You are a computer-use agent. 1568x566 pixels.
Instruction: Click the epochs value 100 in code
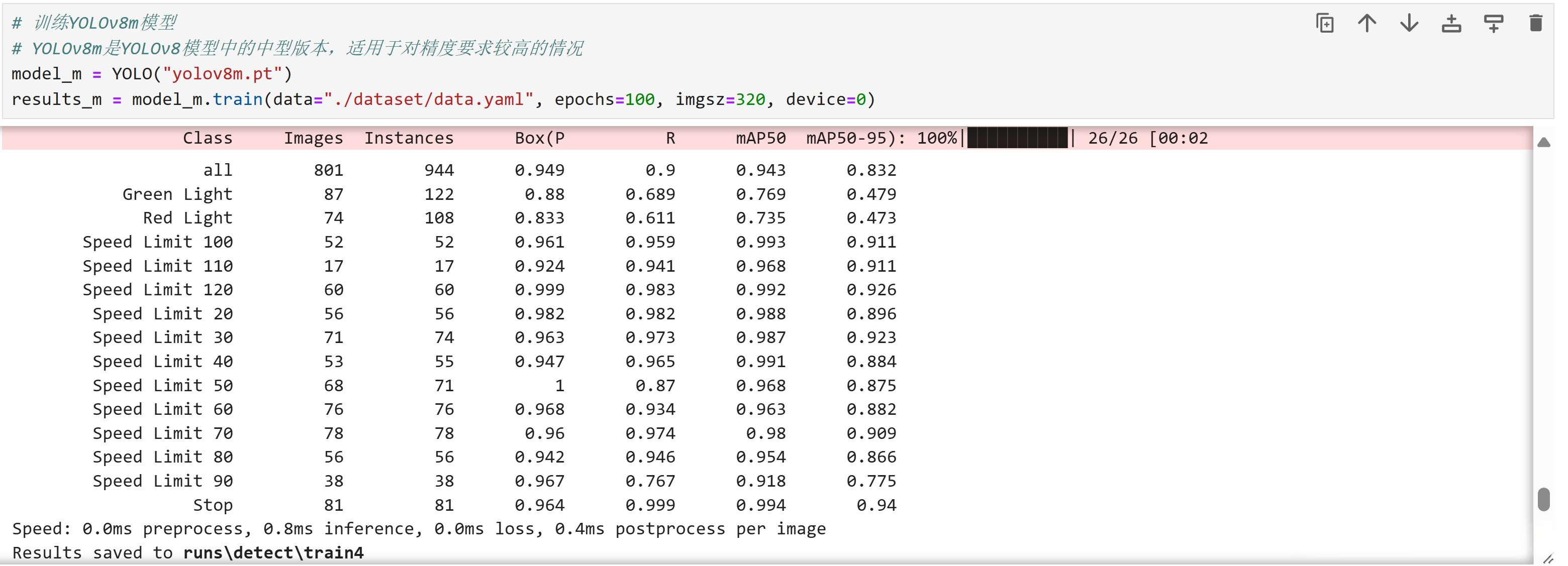coord(640,99)
